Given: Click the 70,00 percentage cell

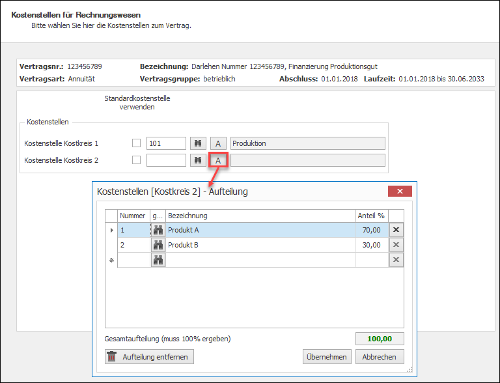Looking at the screenshot, I should click(372, 230).
